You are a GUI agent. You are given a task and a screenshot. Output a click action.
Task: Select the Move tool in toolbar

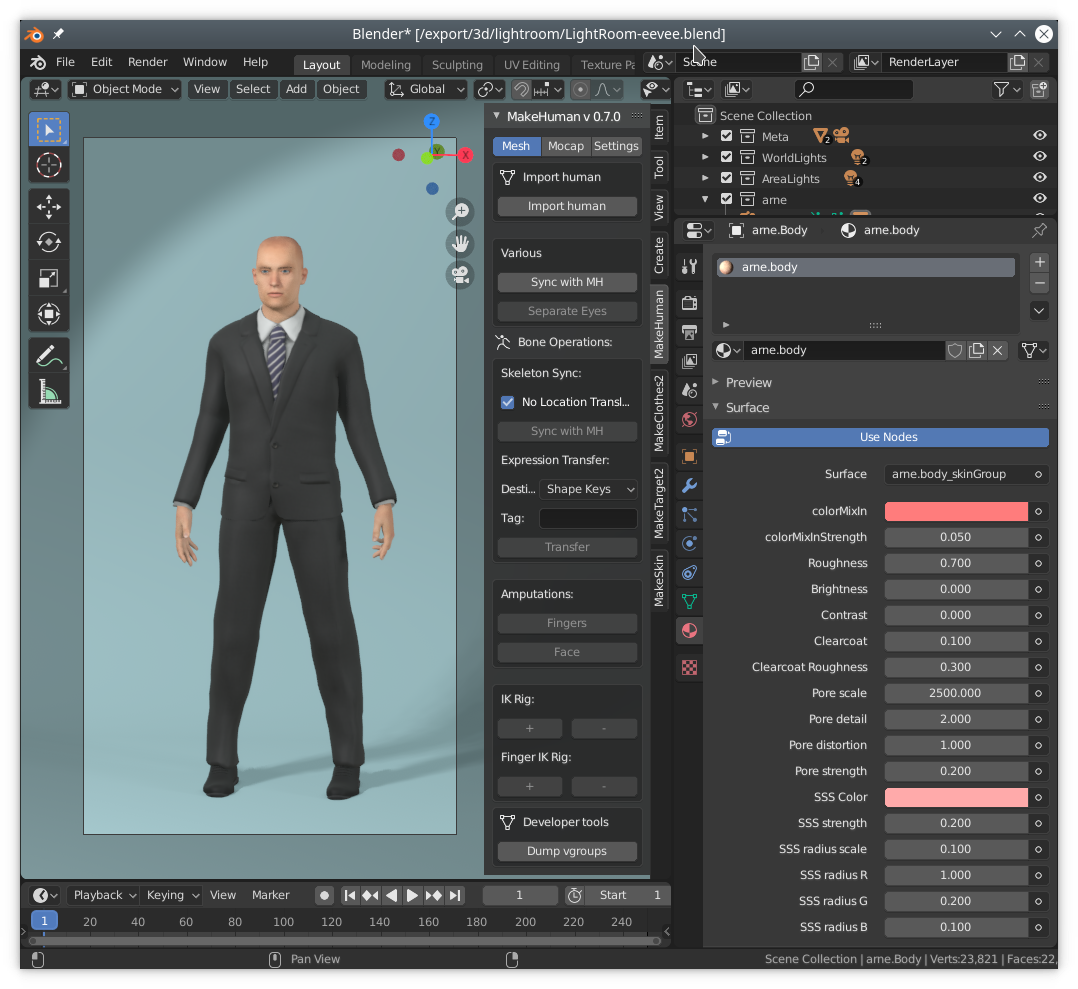(x=49, y=206)
